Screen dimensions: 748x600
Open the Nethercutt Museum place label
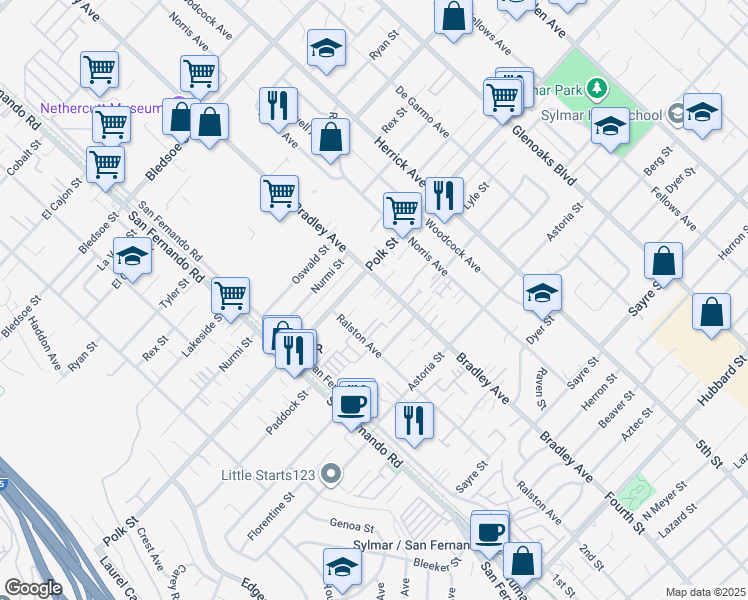[101, 108]
